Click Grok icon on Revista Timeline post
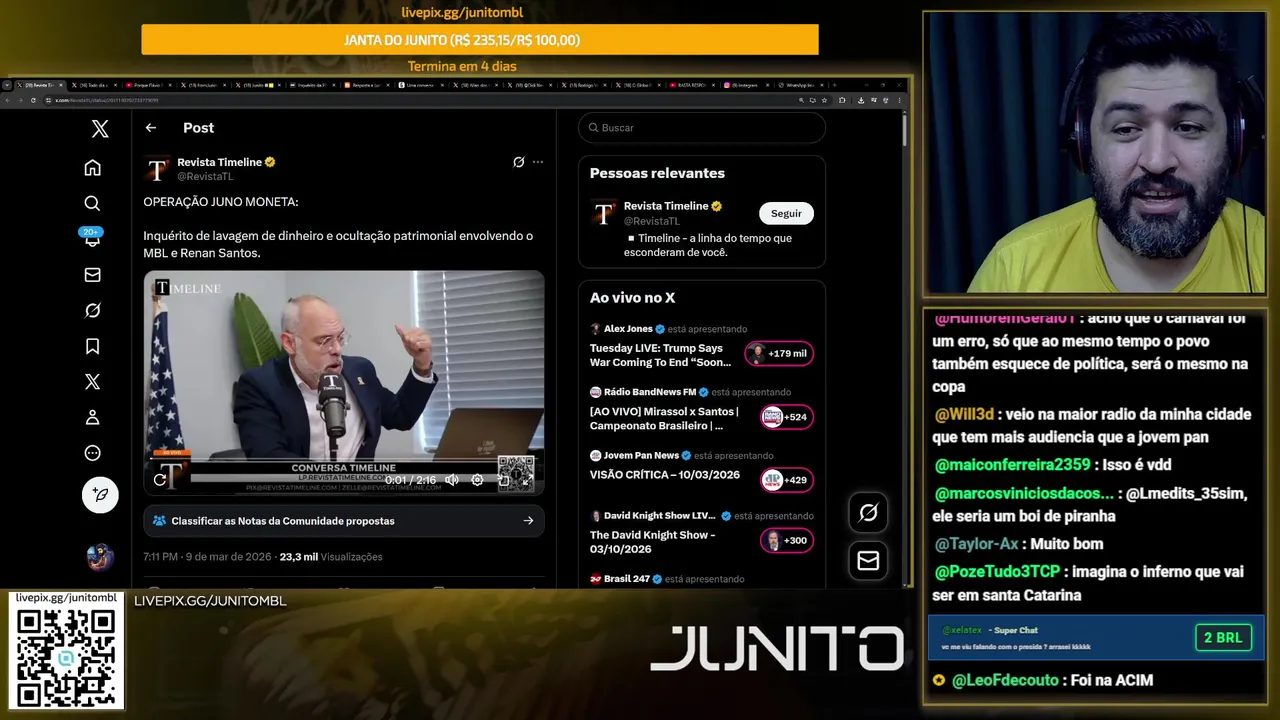The height and width of the screenshot is (720, 1280). click(x=518, y=162)
